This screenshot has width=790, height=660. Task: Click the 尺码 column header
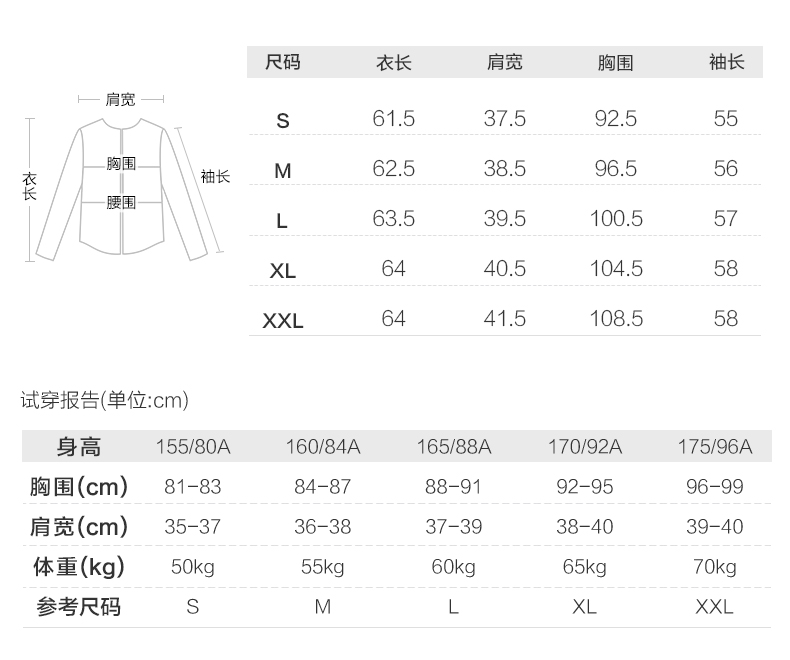(283, 63)
